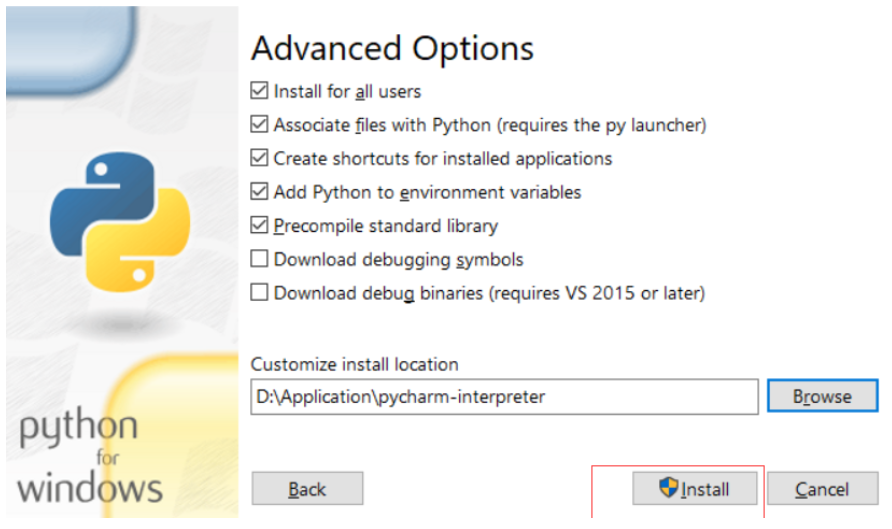Viewport: 892px width, 529px height.
Task: Uncheck Install for all users checkbox
Action: [259, 90]
